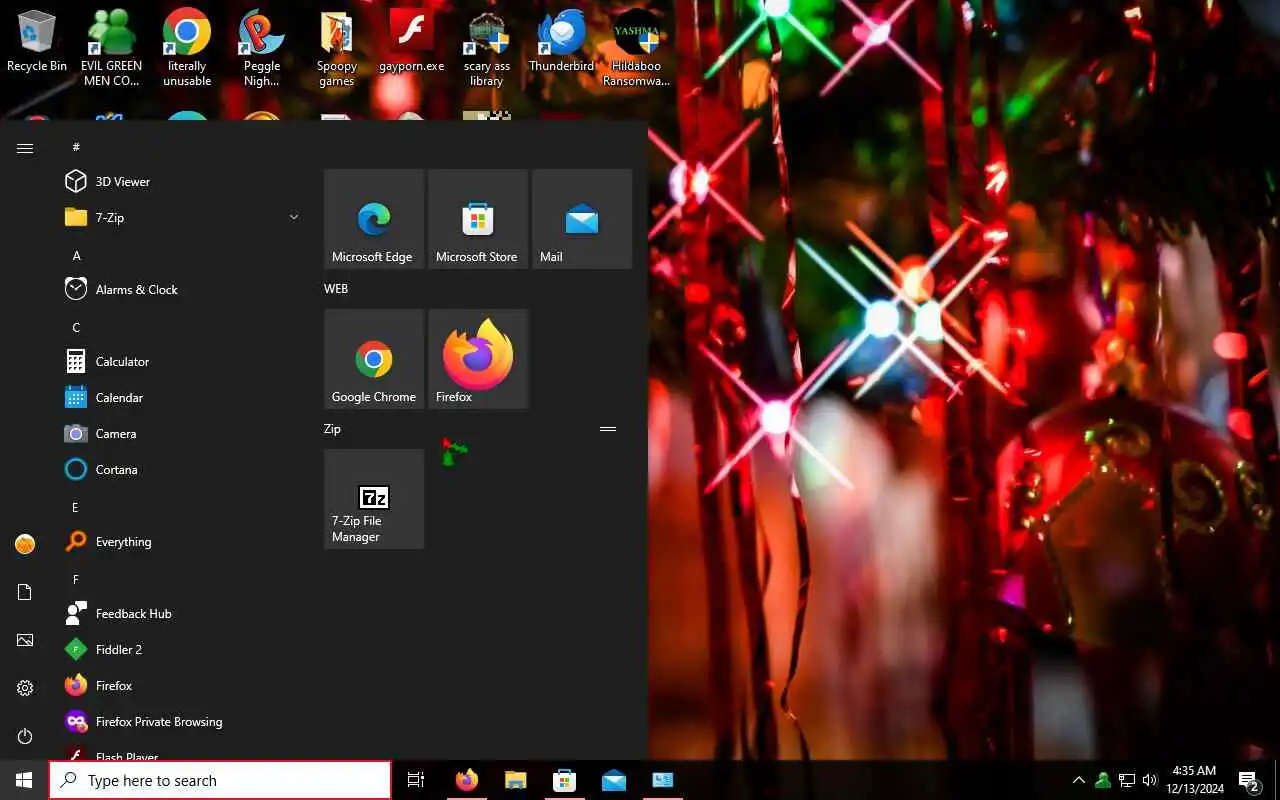Show hidden system tray icons
The width and height of the screenshot is (1280, 800).
point(1078,780)
